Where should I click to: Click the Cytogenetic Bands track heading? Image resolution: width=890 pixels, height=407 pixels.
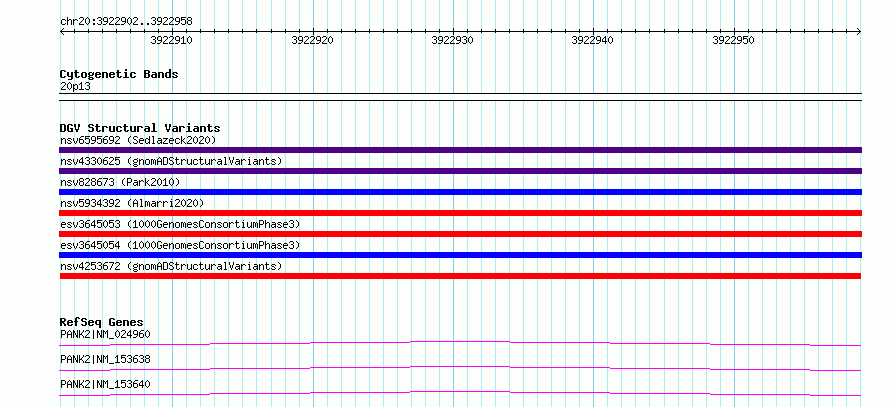tap(119, 74)
